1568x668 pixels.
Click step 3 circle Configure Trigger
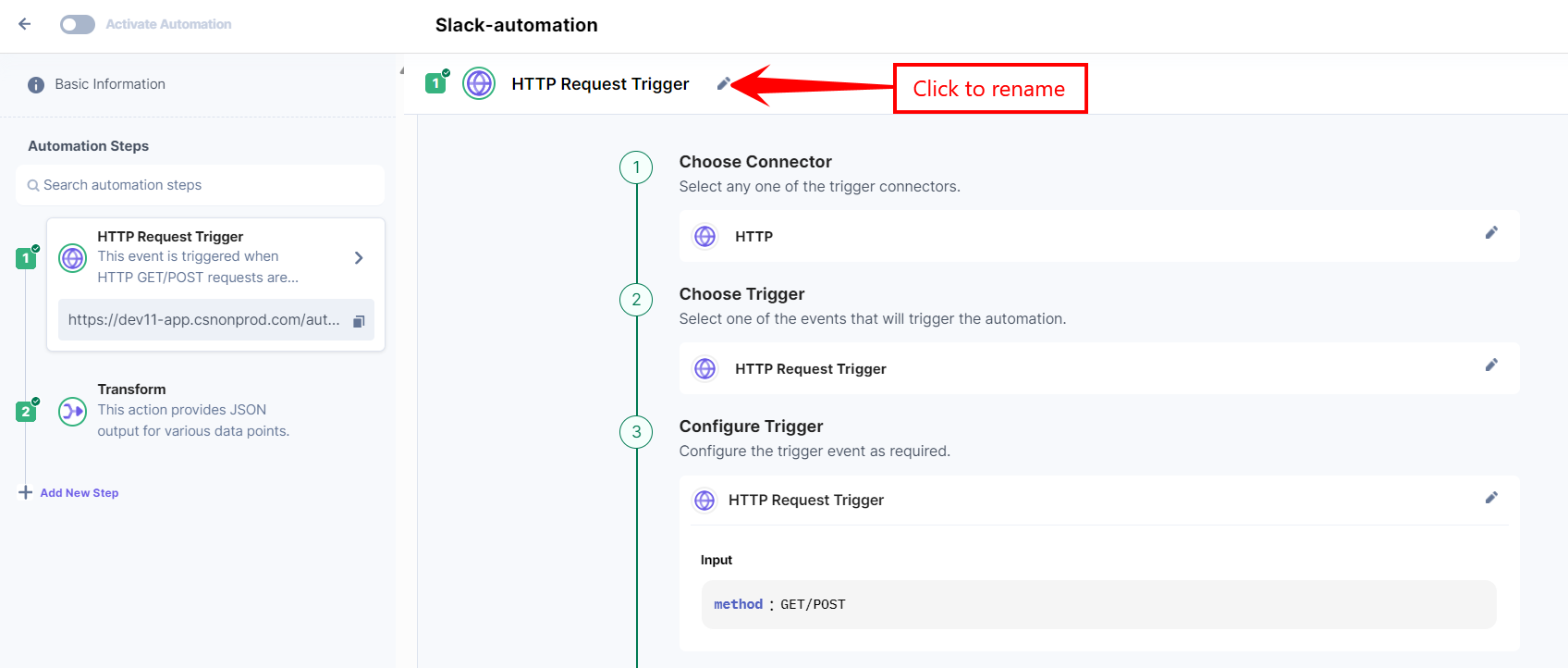point(636,432)
